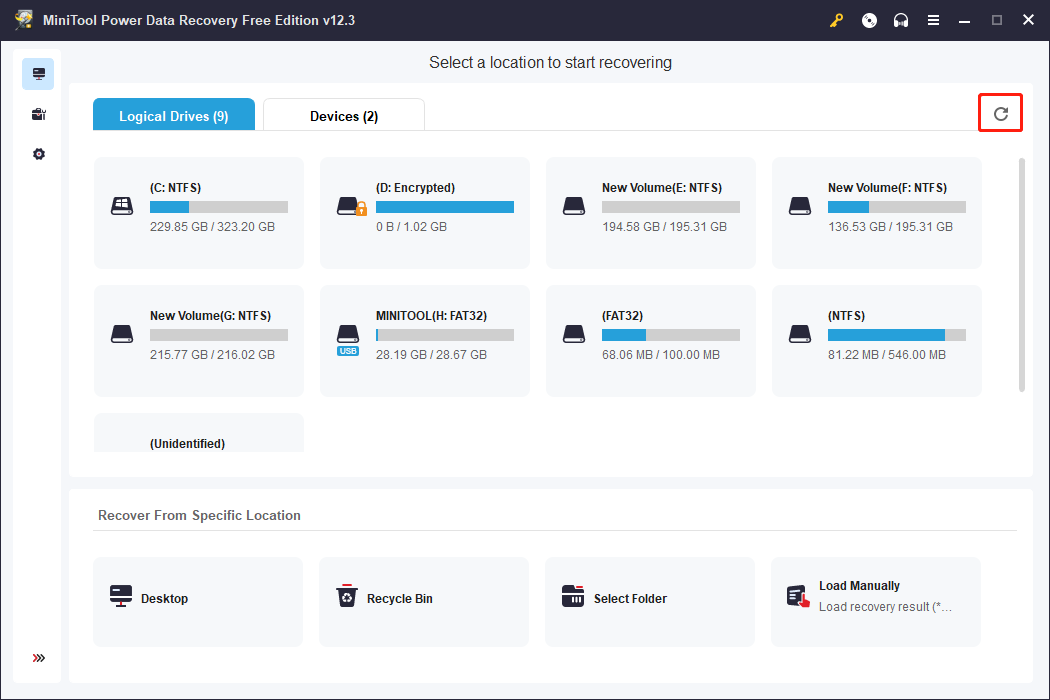Click the '(C: NTFS)' label
This screenshot has height=700, width=1050.
coord(175,188)
